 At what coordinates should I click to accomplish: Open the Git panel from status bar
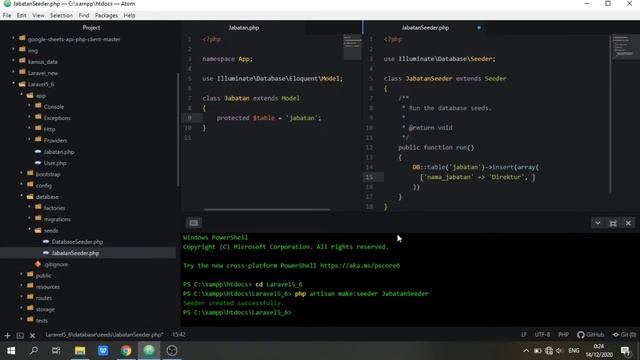[x=624, y=335]
